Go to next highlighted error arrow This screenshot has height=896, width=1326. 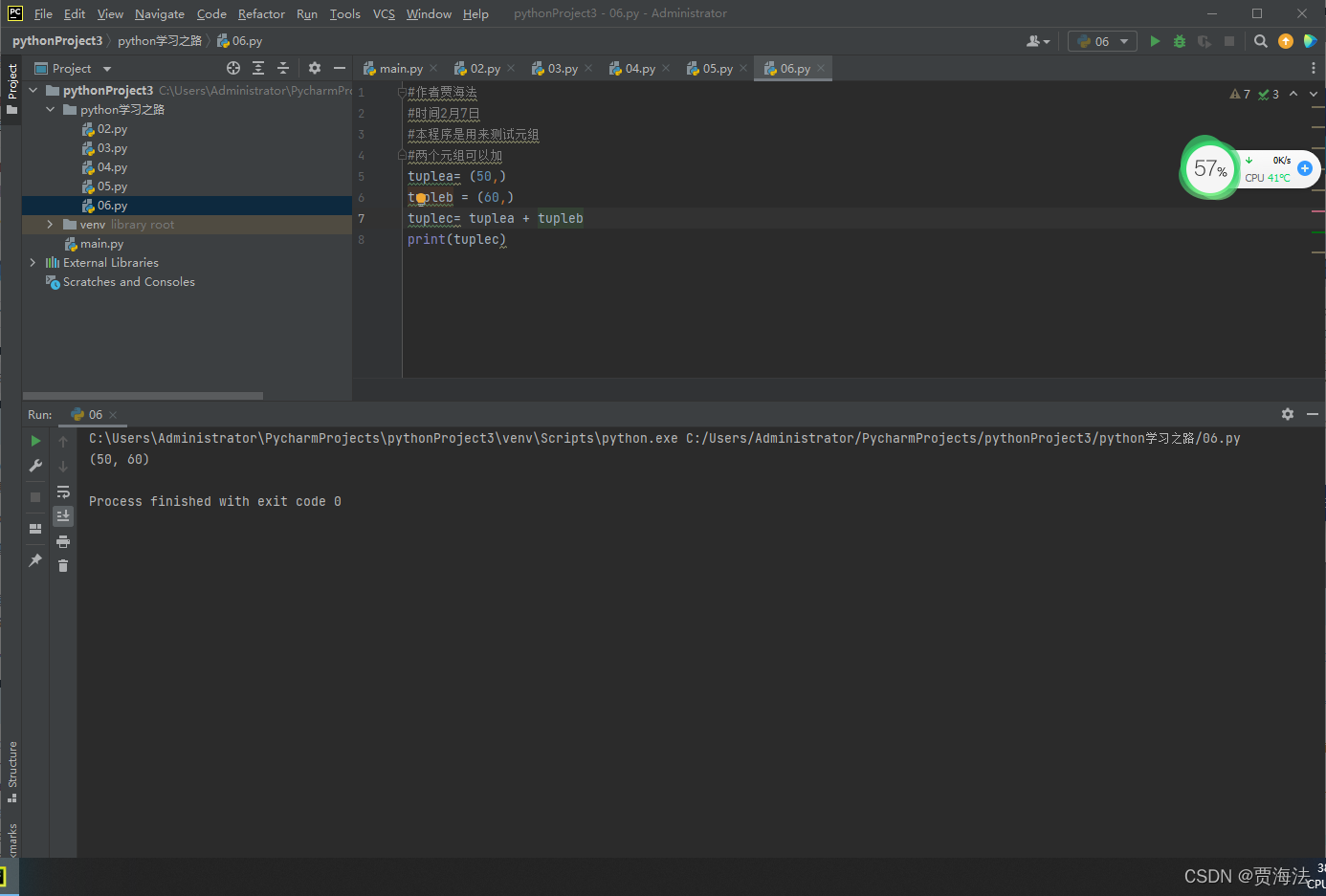pos(1314,94)
